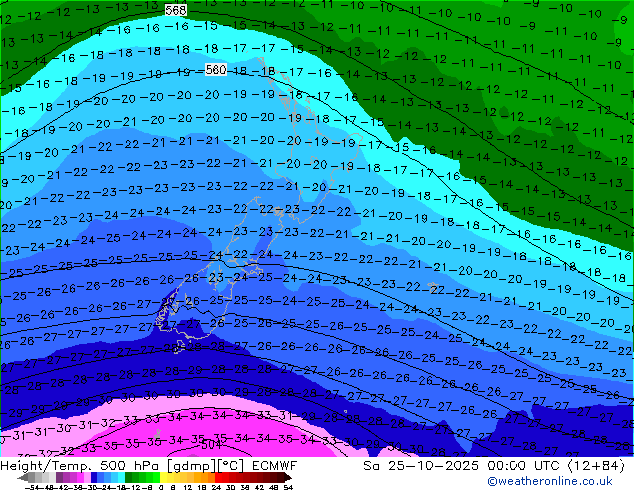Select the Height/Temp. 500 hPa map title
The image size is (634, 490).
coord(82,466)
